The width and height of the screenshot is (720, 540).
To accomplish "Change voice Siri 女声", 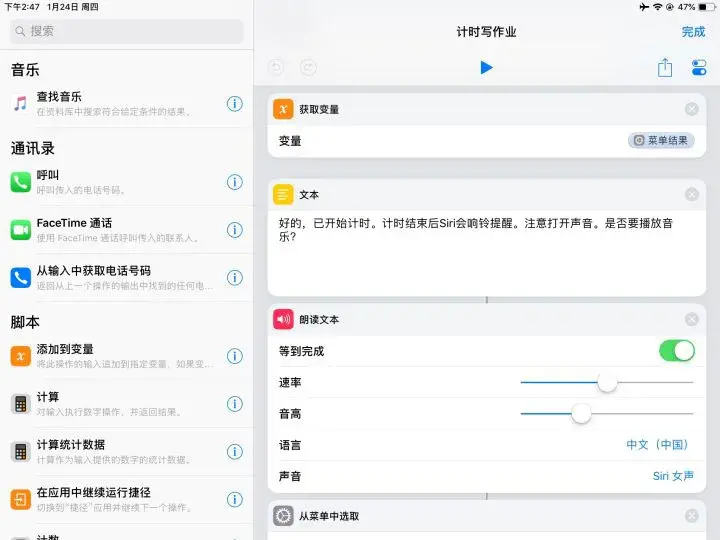I will point(673,476).
